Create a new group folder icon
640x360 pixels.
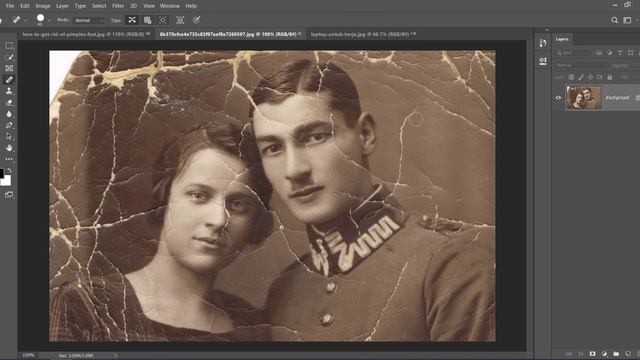[x=616, y=353]
